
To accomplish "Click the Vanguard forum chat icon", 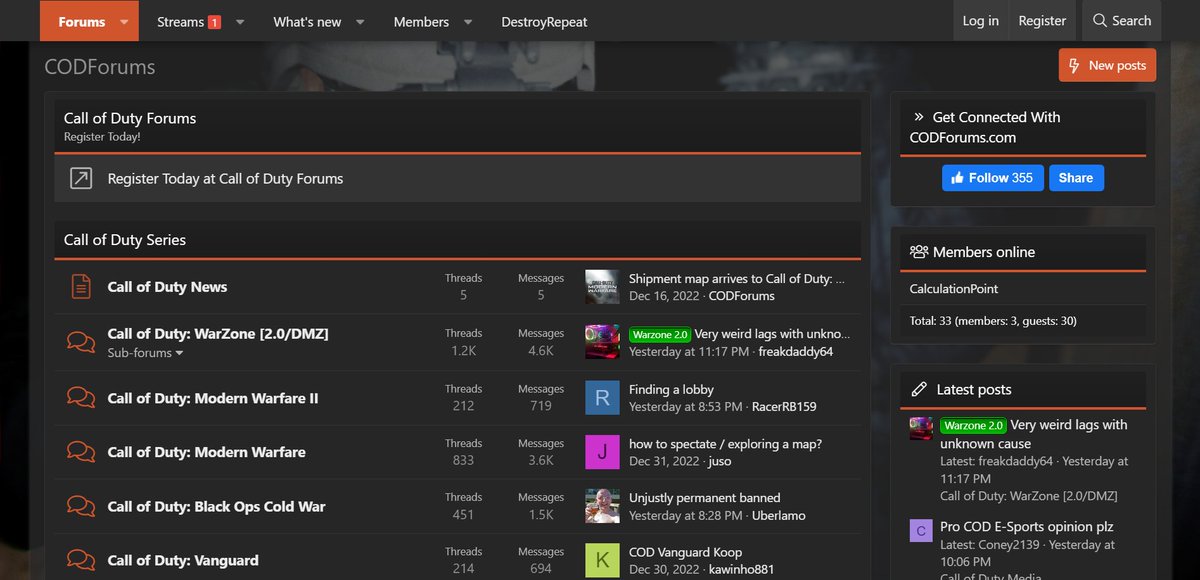I will 81,560.
